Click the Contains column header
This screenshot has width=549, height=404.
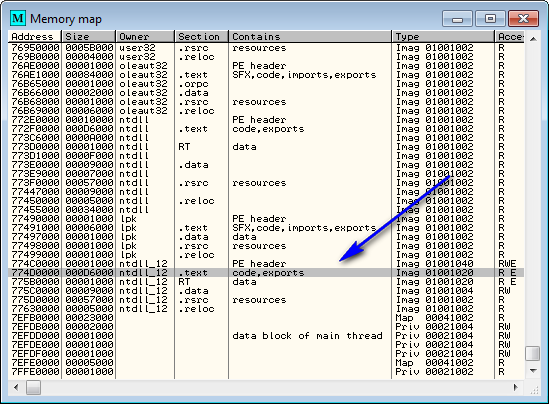(x=310, y=36)
